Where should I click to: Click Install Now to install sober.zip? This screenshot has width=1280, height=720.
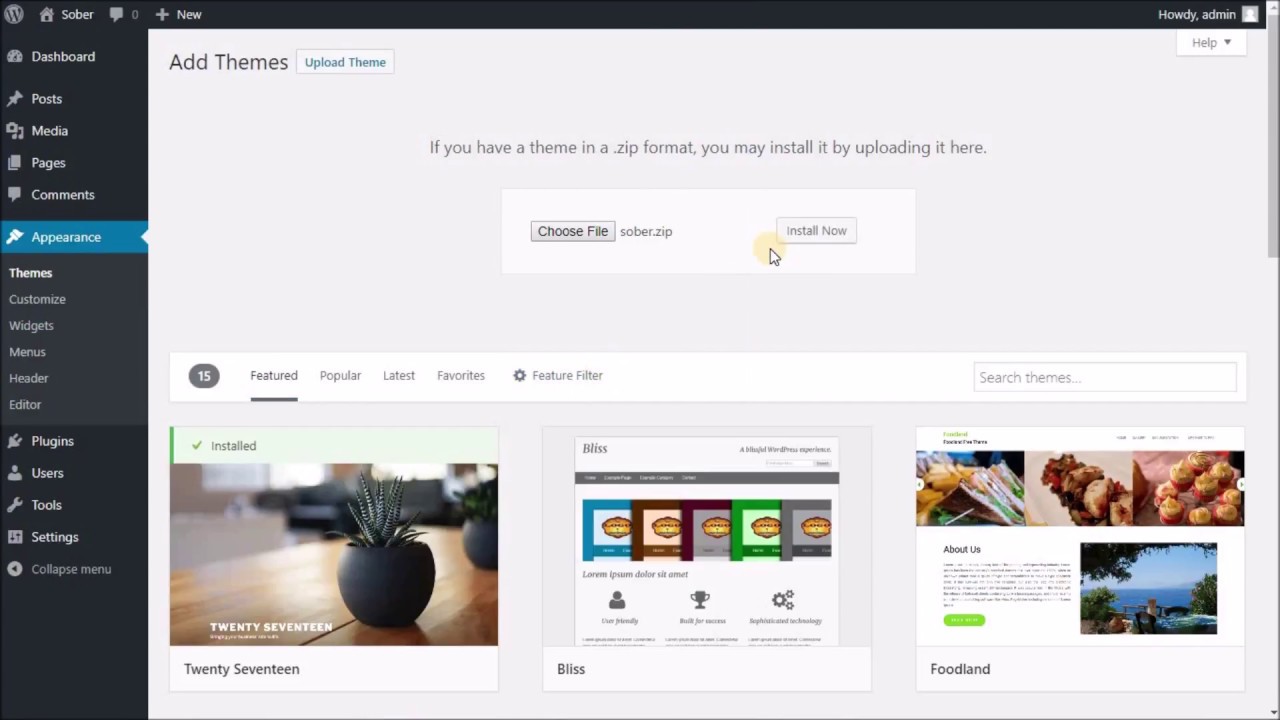pos(816,231)
